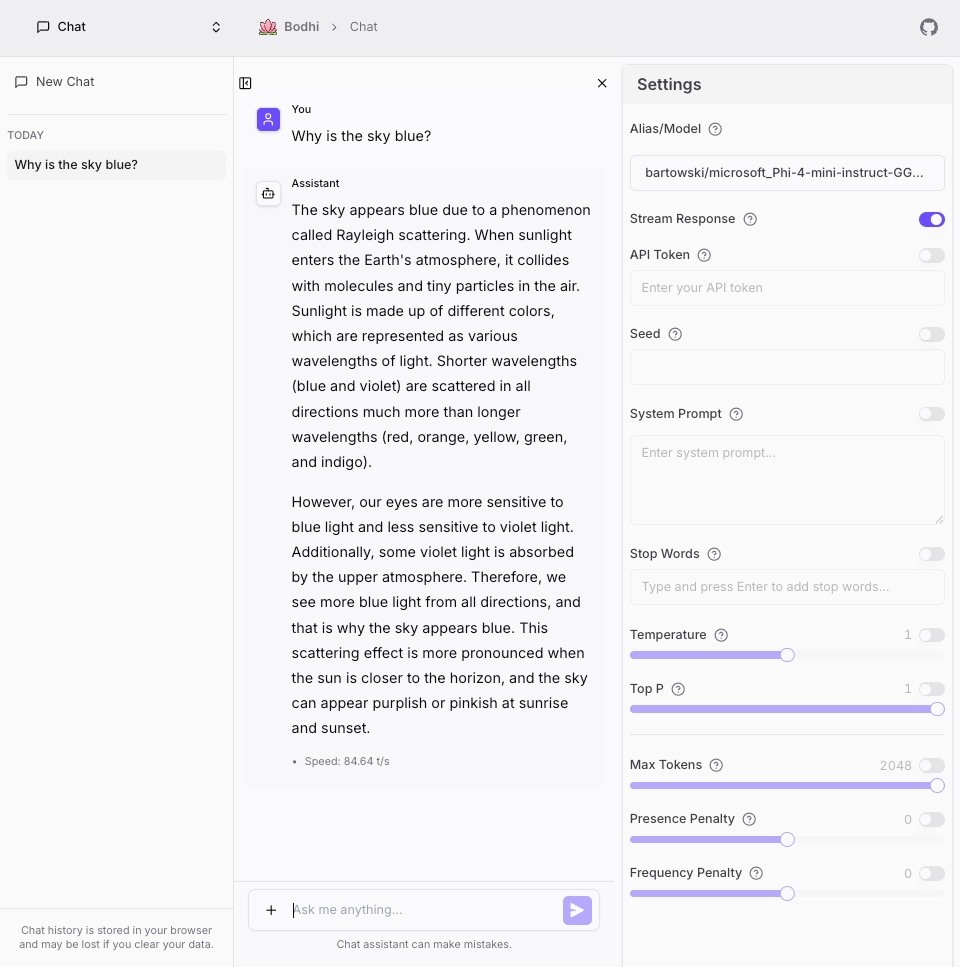Click the assistant bot avatar icon

(268, 193)
